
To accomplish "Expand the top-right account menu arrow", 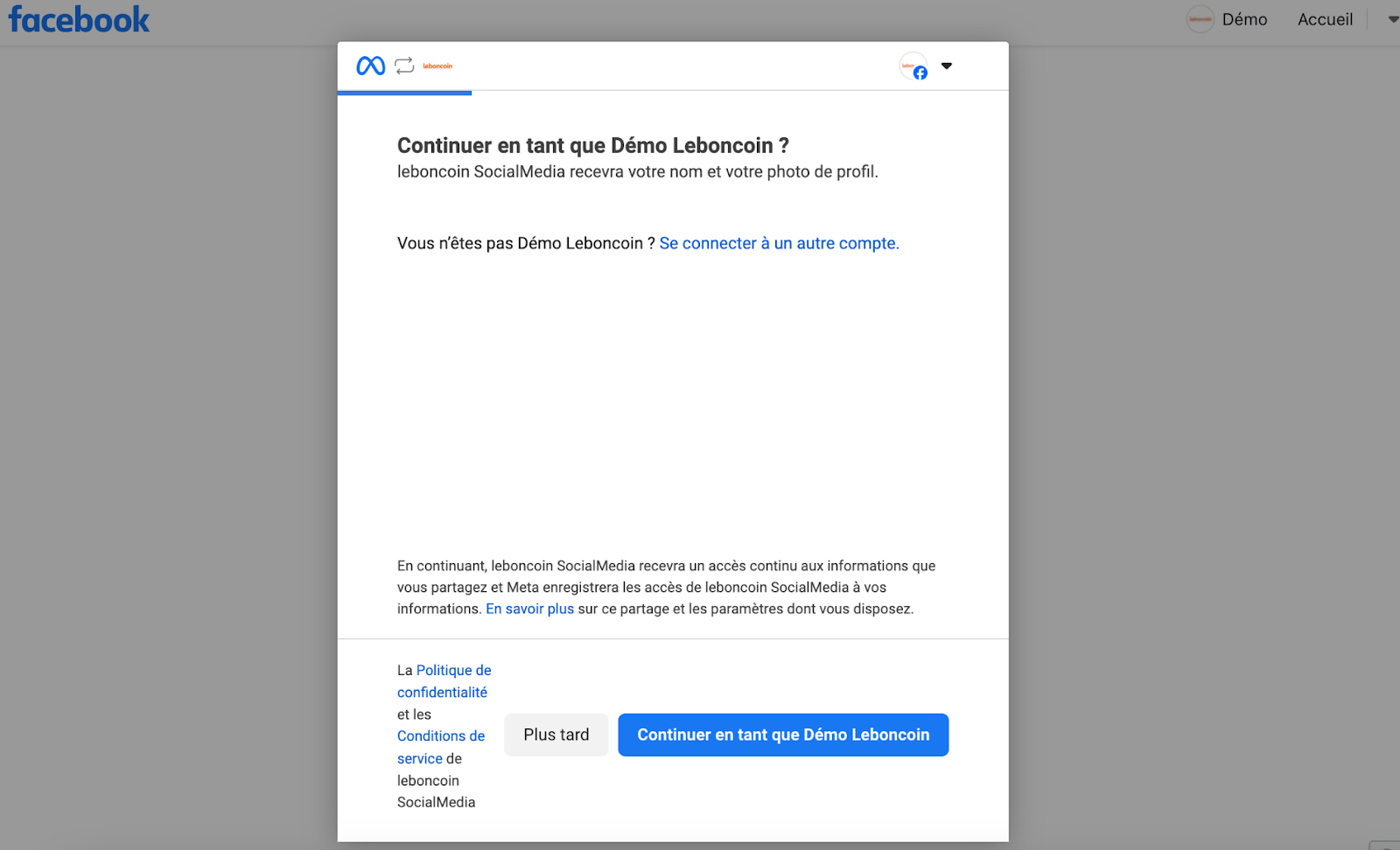I will [x=1392, y=19].
